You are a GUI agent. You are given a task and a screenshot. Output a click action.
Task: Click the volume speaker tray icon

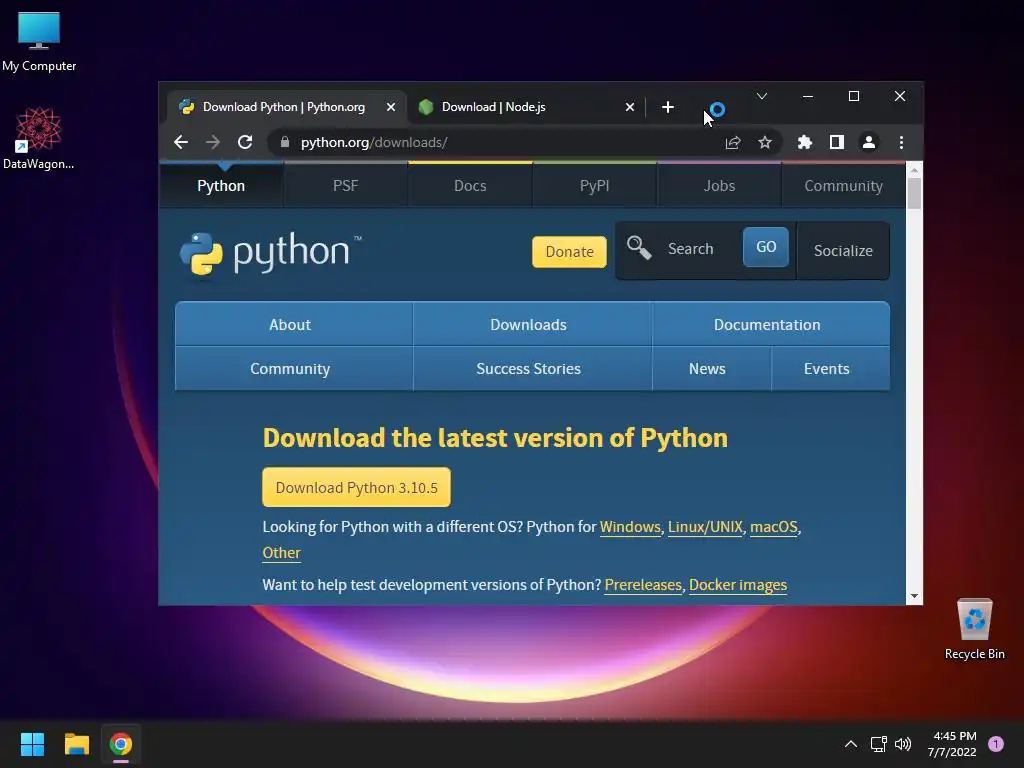(903, 744)
